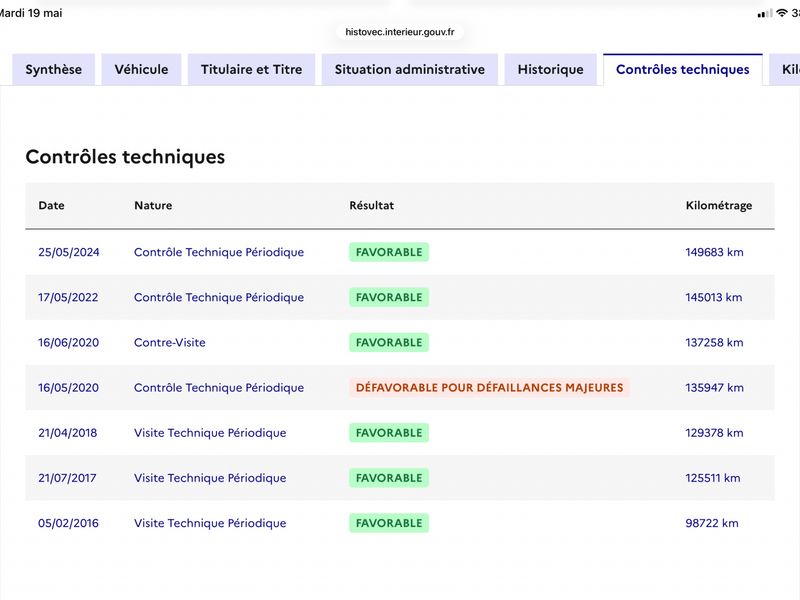The height and width of the screenshot is (600, 800).
Task: Open the partially visible Kilométrage tab
Action: point(786,69)
